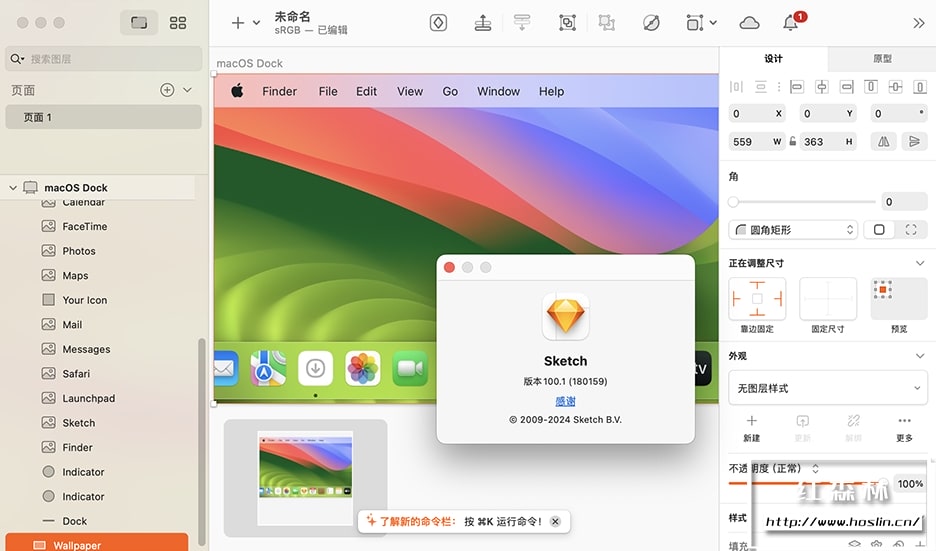Add a new page with plus icon

[x=167, y=90]
